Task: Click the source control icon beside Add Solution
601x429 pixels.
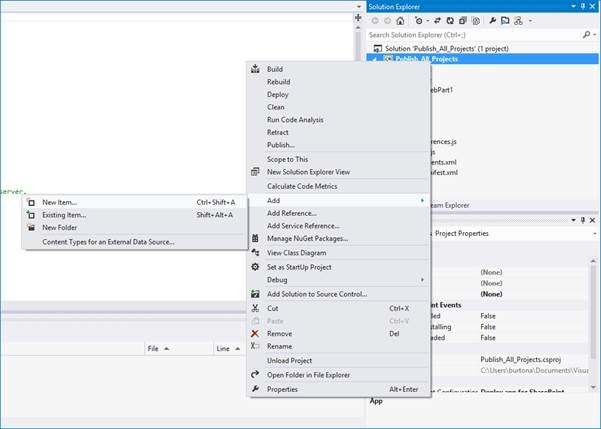Action: (x=255, y=294)
